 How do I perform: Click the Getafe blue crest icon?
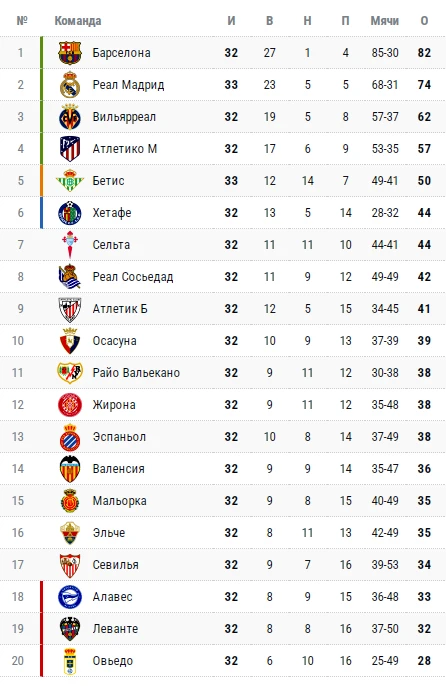pyautogui.click(x=70, y=213)
